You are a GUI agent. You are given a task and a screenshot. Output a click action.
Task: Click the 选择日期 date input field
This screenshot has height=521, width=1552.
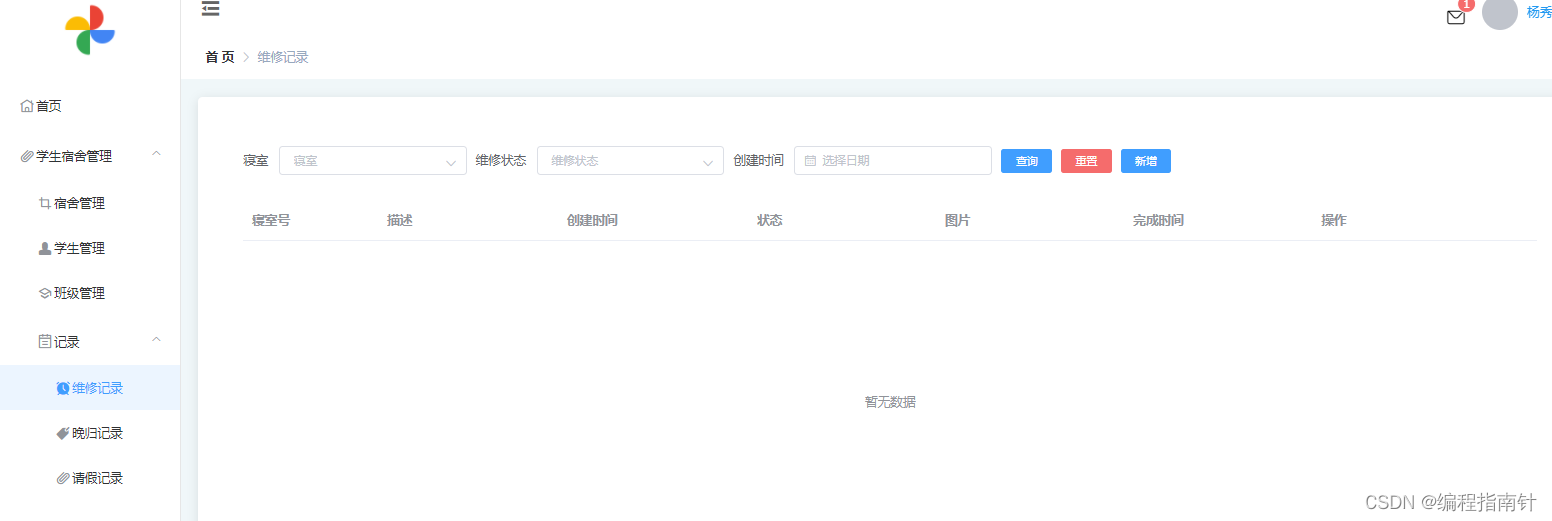[893, 160]
